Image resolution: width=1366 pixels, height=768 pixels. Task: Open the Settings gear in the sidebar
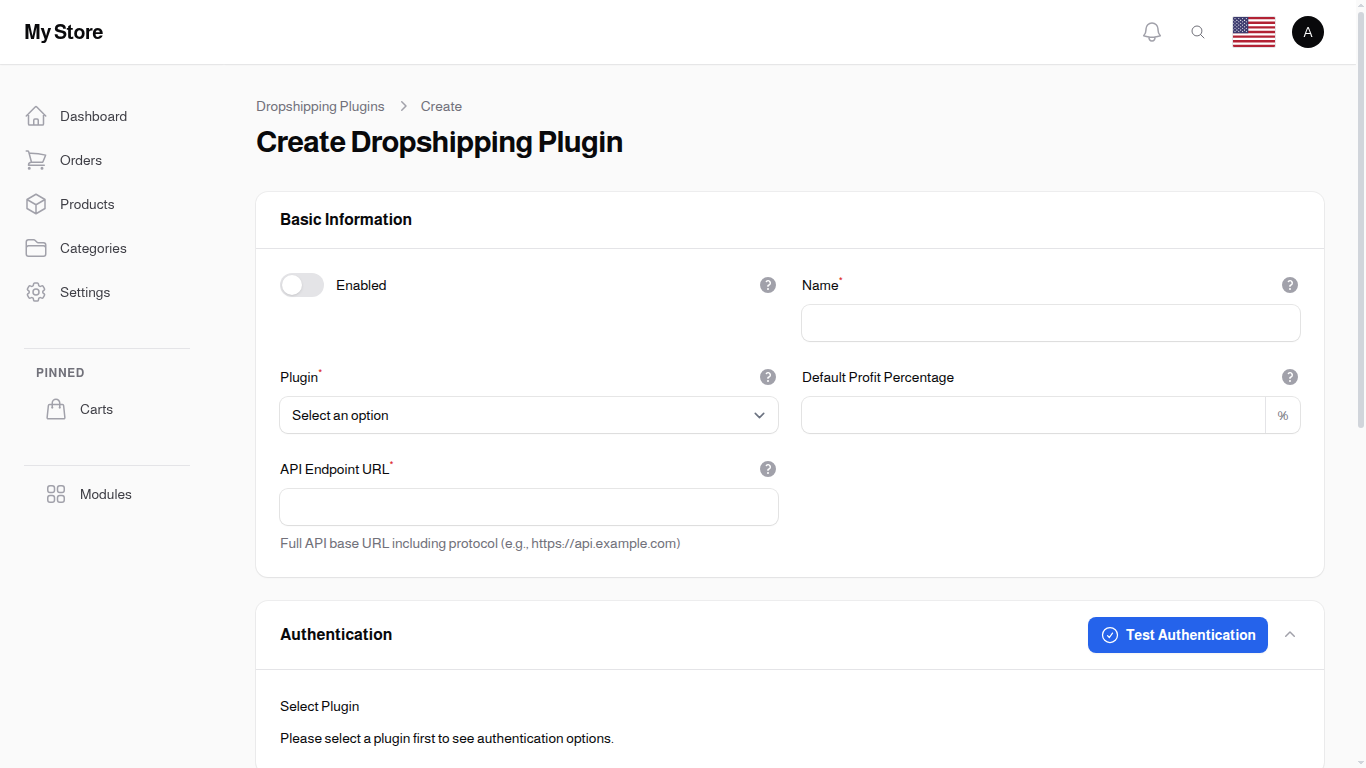[36, 292]
